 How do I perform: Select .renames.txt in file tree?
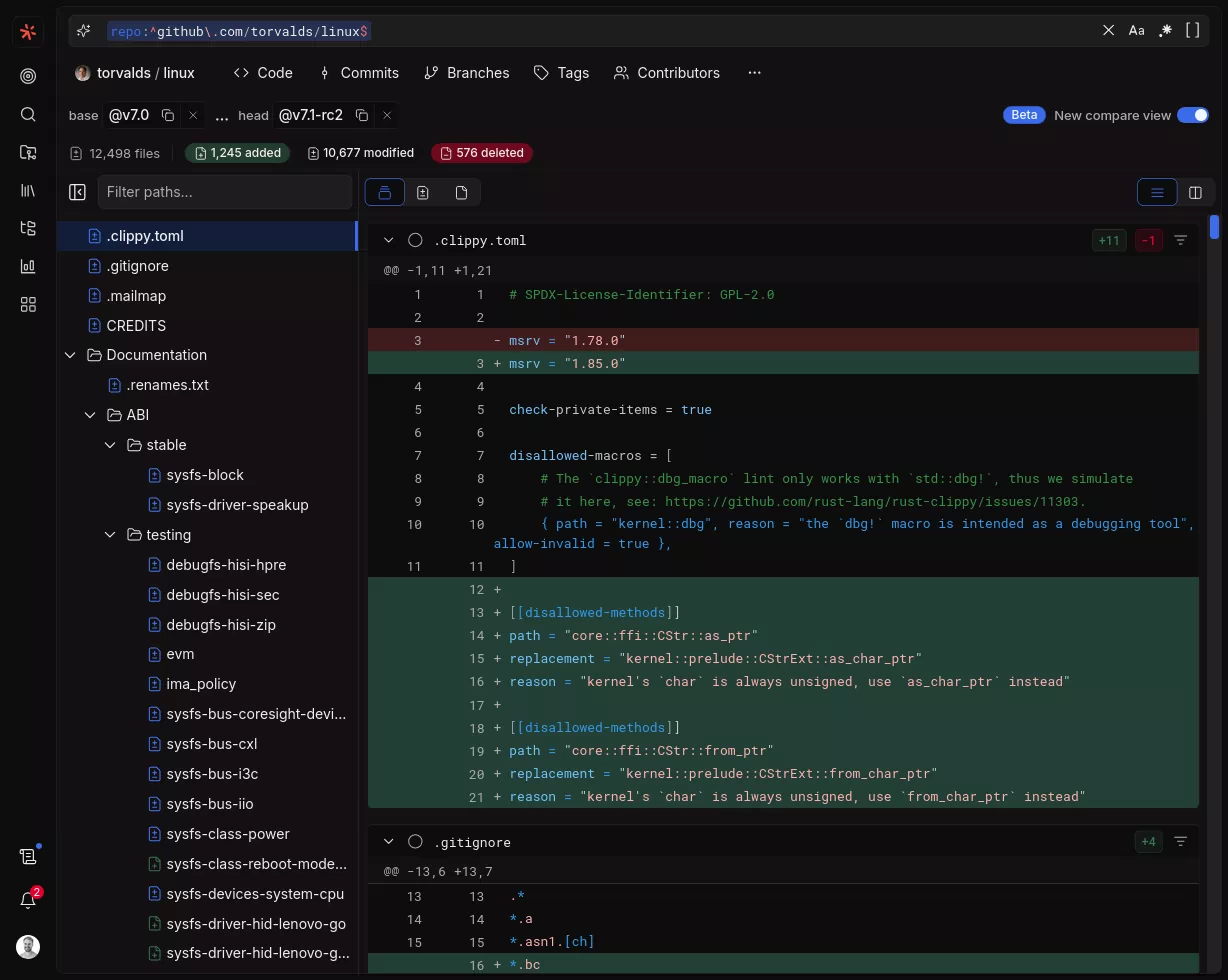[207, 385]
